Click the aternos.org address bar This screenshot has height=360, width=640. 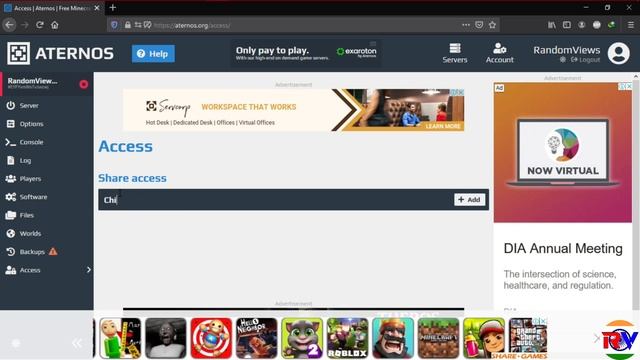pos(302,25)
